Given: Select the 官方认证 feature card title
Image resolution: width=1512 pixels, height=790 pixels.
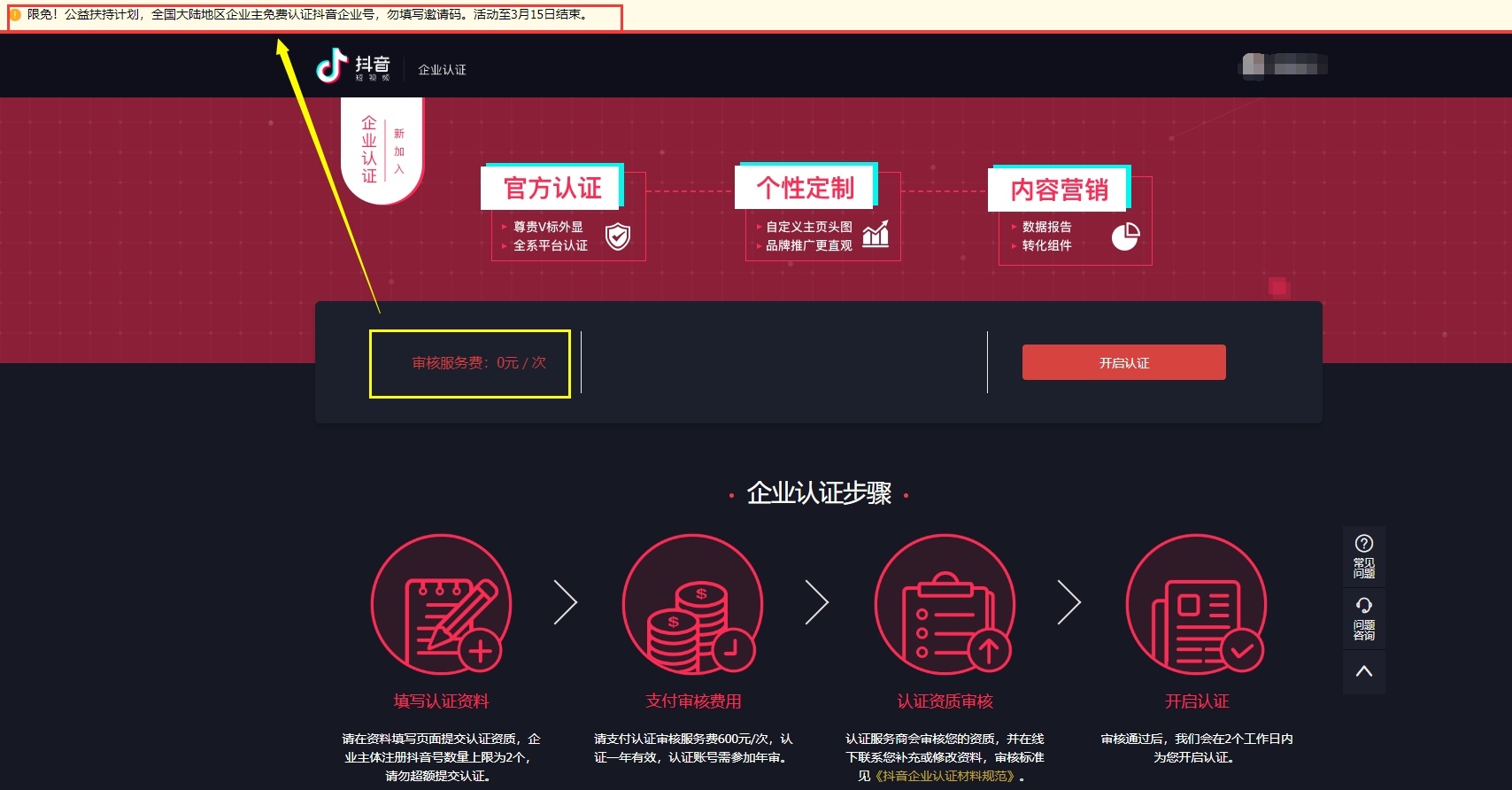Looking at the screenshot, I should point(552,188).
